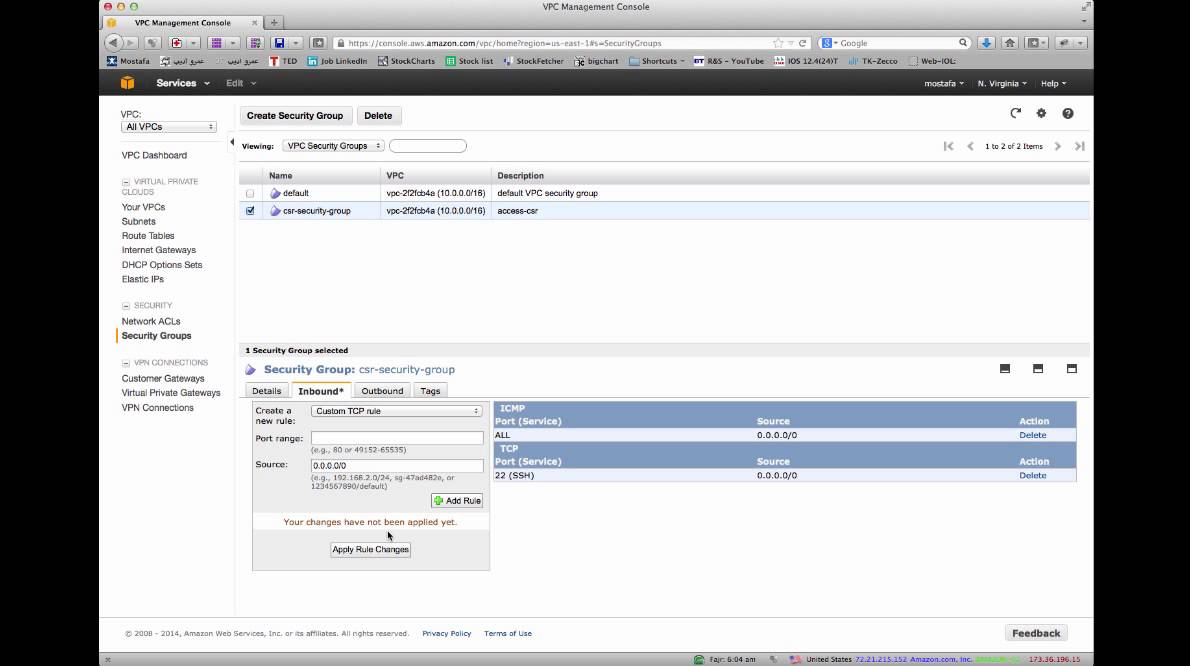This screenshot has width=1190, height=666.
Task: Uncheck the csr-security-group checkbox
Action: coord(250,211)
